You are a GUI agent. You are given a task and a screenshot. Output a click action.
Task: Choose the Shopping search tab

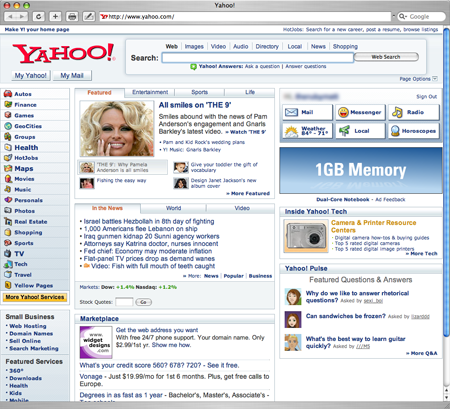[345, 47]
